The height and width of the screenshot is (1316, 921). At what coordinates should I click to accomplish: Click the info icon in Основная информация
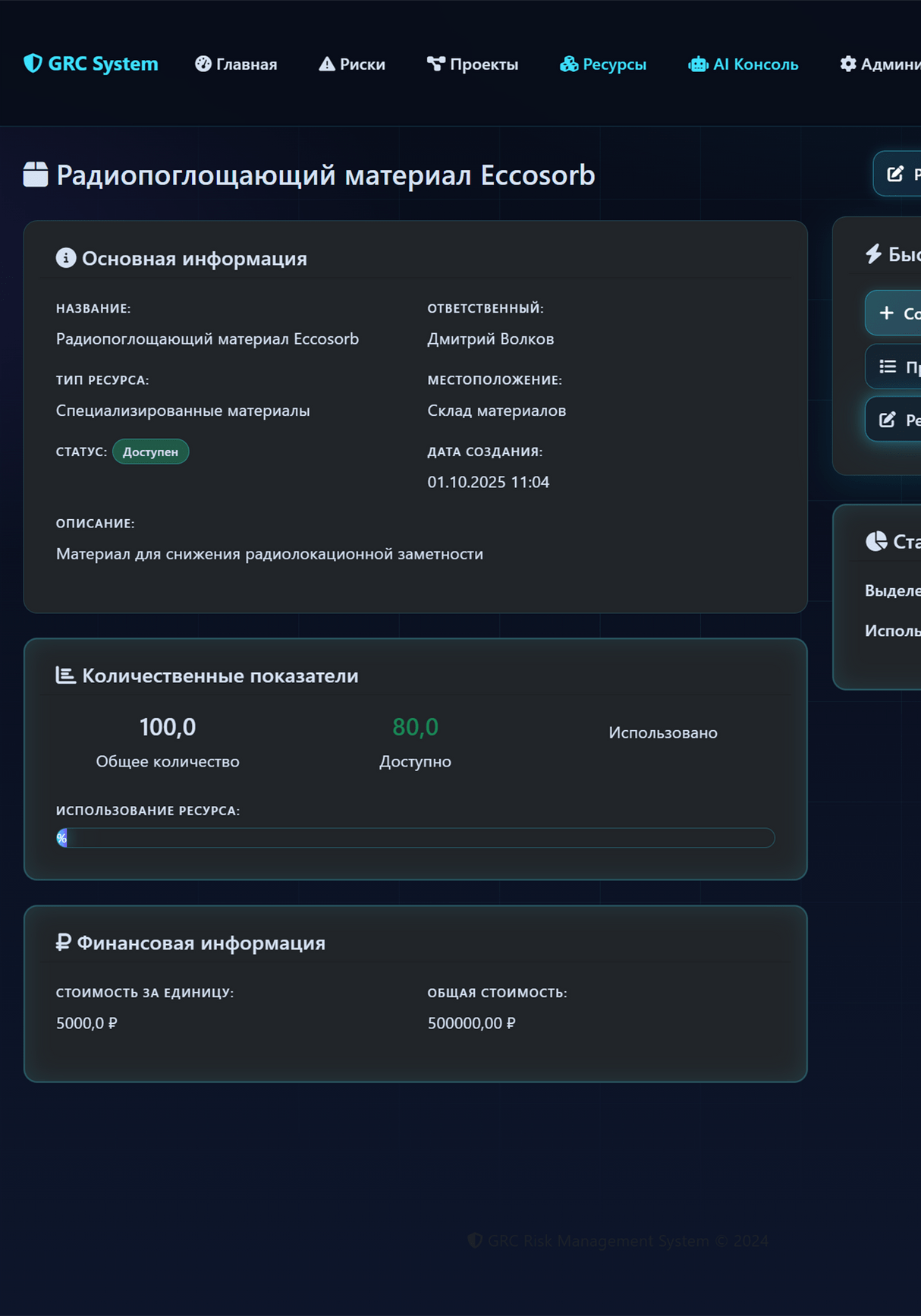click(x=66, y=258)
